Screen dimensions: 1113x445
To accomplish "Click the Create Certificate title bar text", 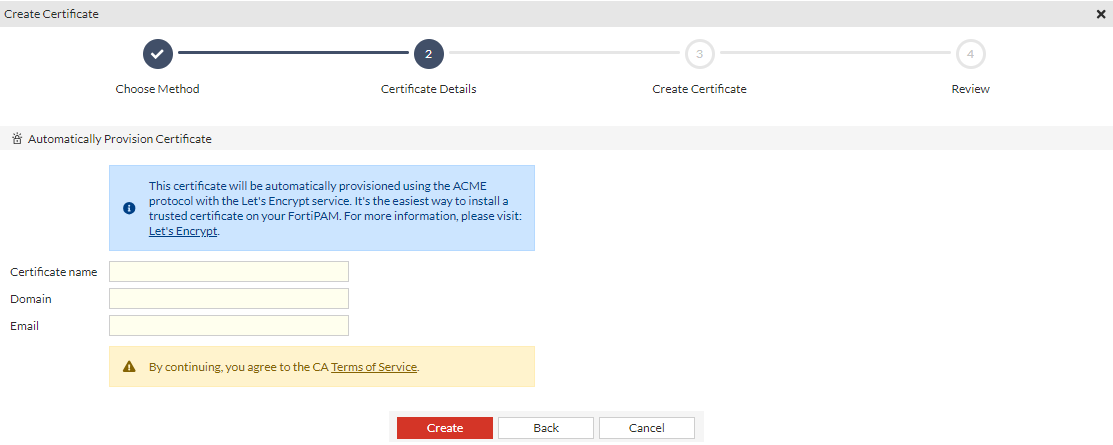I will 52,13.
